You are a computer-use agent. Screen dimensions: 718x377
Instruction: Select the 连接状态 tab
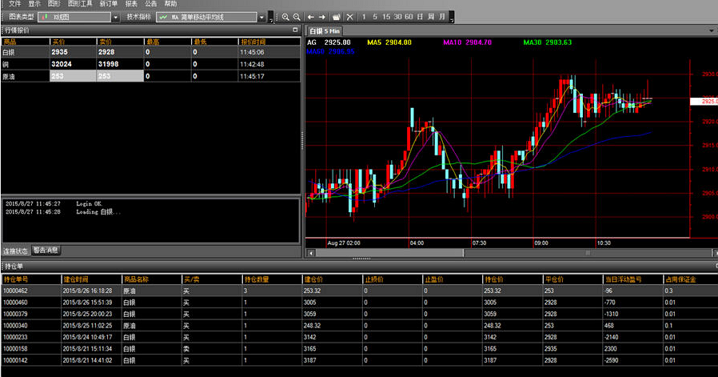[x=16, y=251]
